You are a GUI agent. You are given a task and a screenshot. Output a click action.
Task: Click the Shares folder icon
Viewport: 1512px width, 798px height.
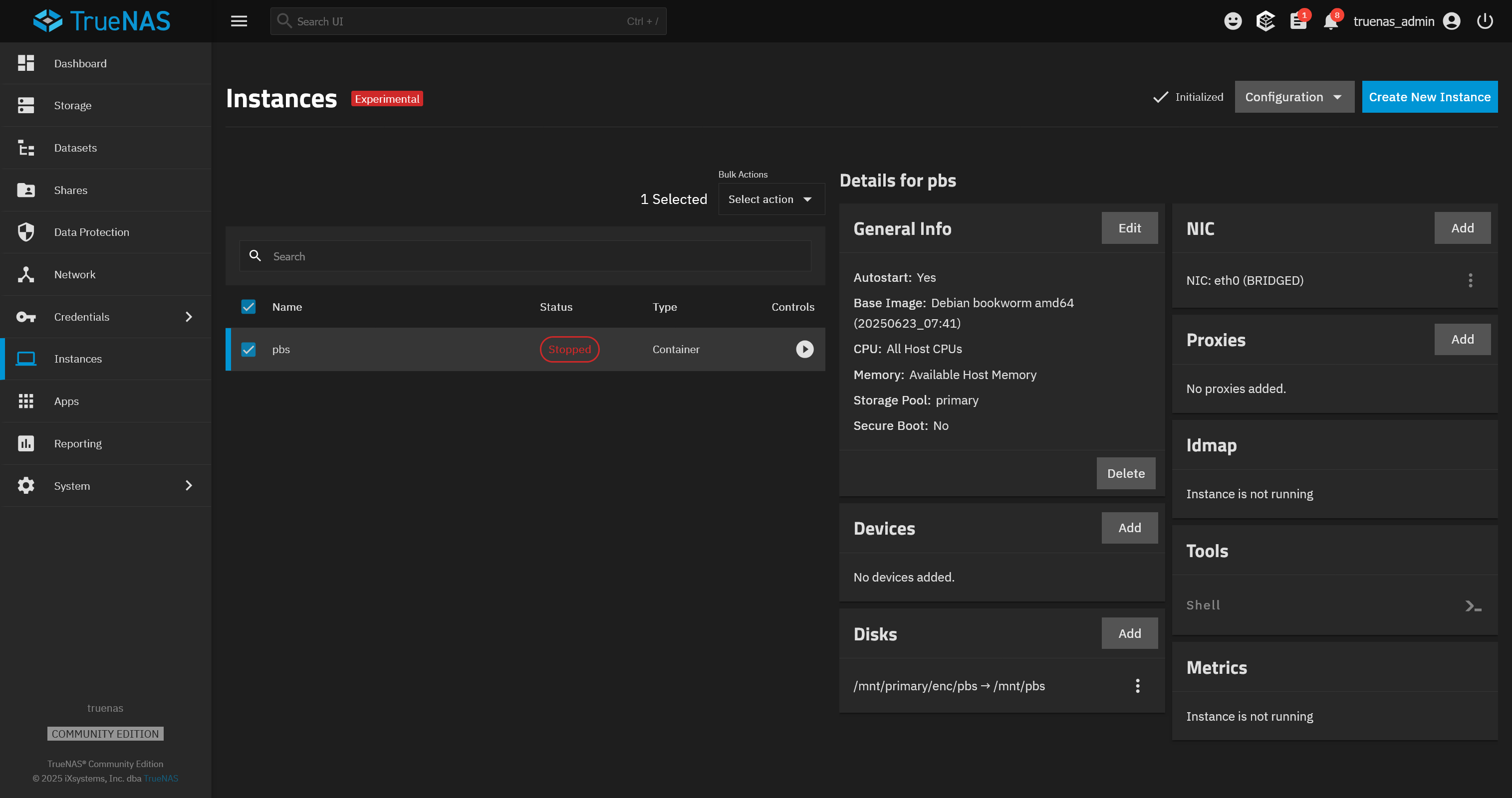[x=26, y=190]
